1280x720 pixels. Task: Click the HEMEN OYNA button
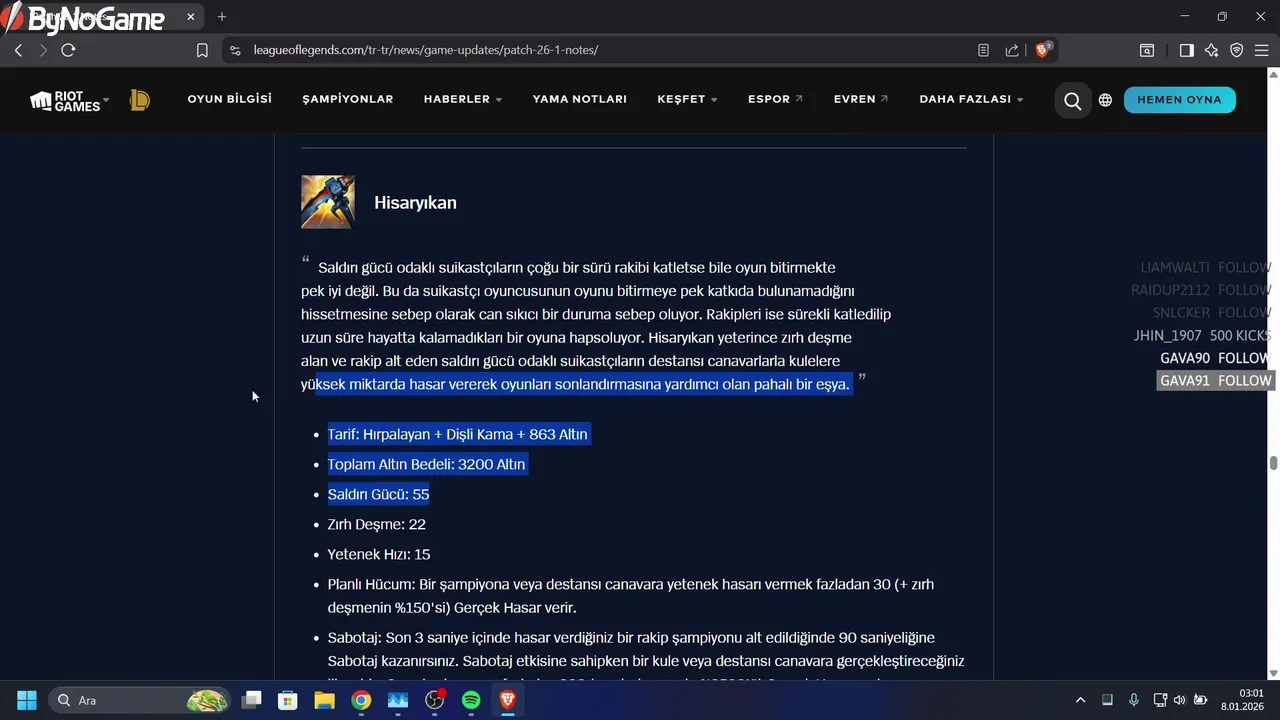[x=1179, y=100]
